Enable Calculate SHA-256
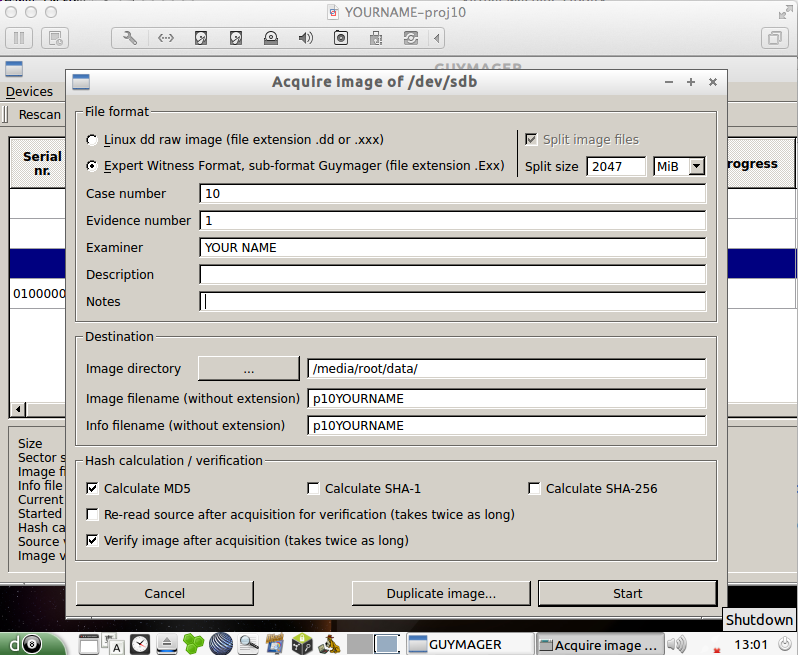 point(534,489)
